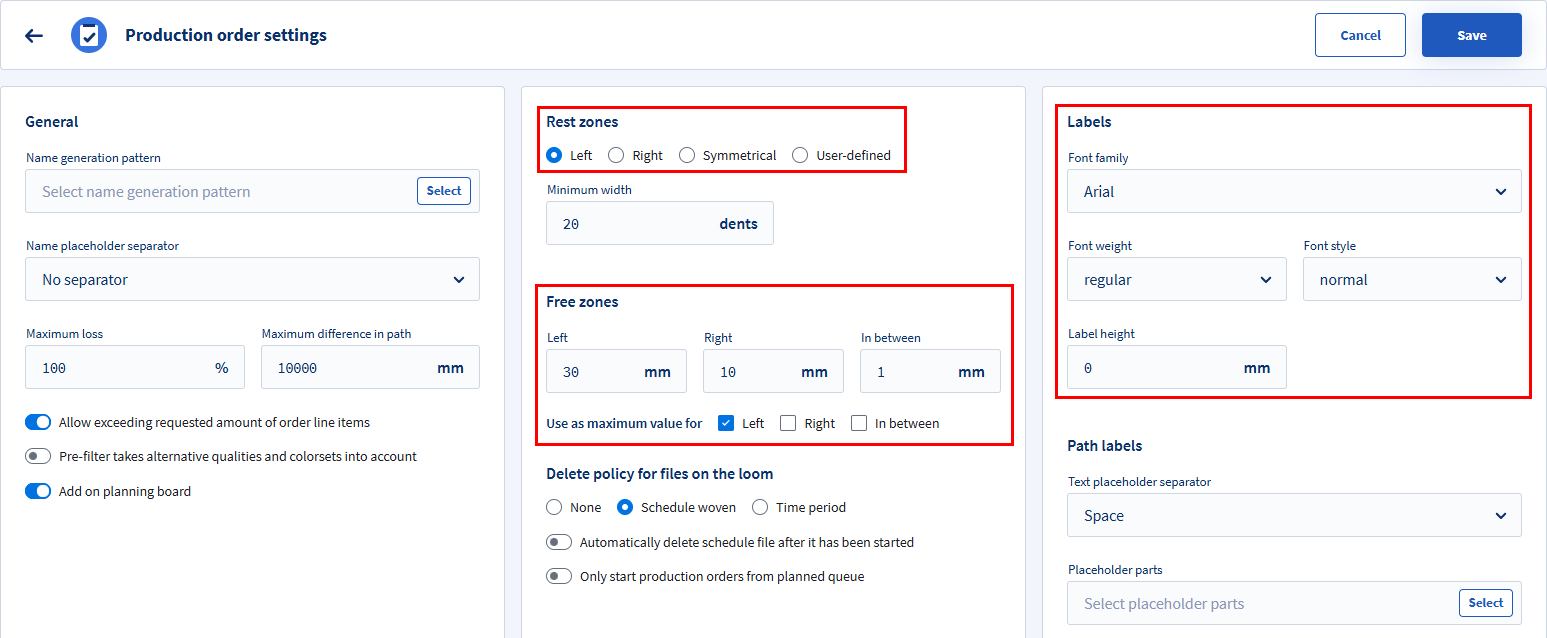Edit Free zones In between field
The image size is (1547, 638).
pyautogui.click(x=930, y=371)
